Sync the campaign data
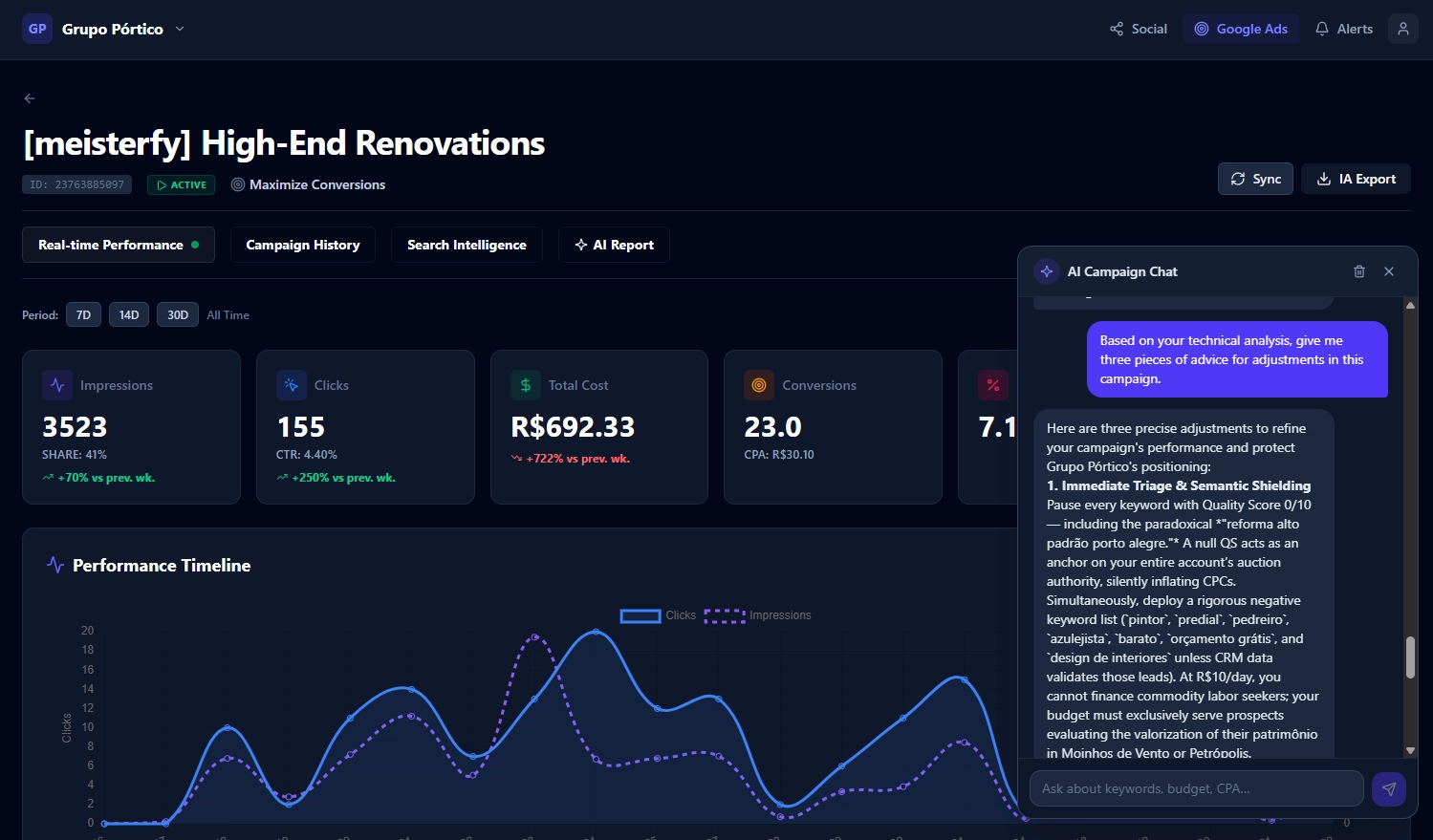The image size is (1433, 840). coord(1255,179)
